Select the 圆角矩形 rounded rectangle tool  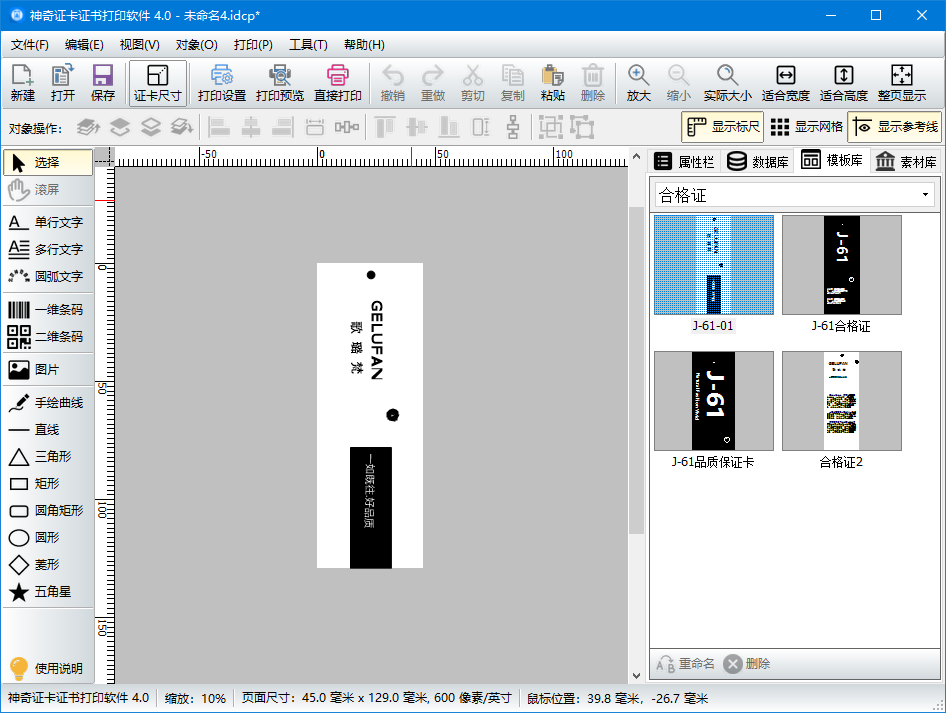(x=48, y=510)
